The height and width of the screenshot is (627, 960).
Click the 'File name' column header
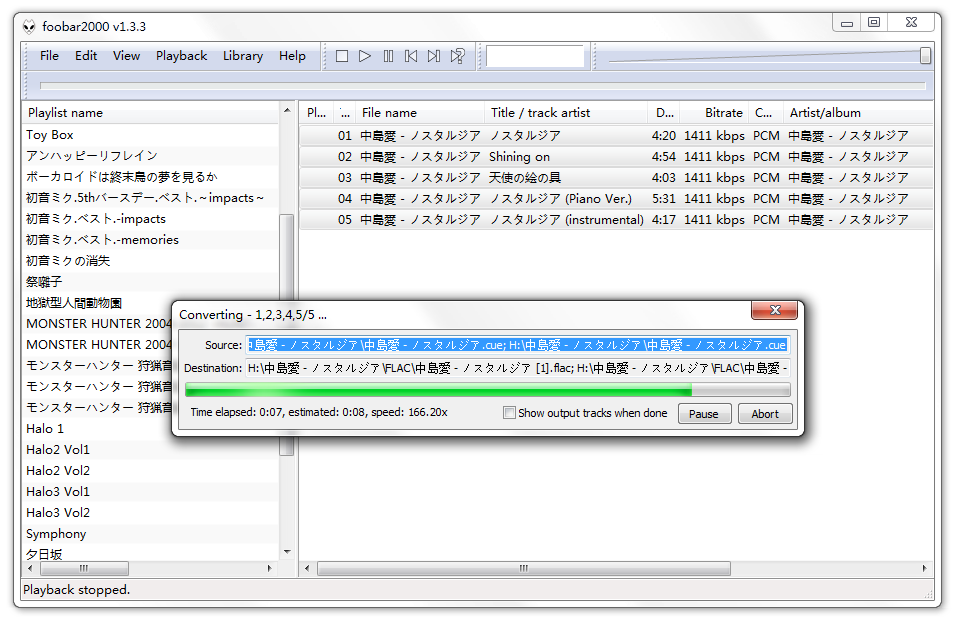coord(420,113)
